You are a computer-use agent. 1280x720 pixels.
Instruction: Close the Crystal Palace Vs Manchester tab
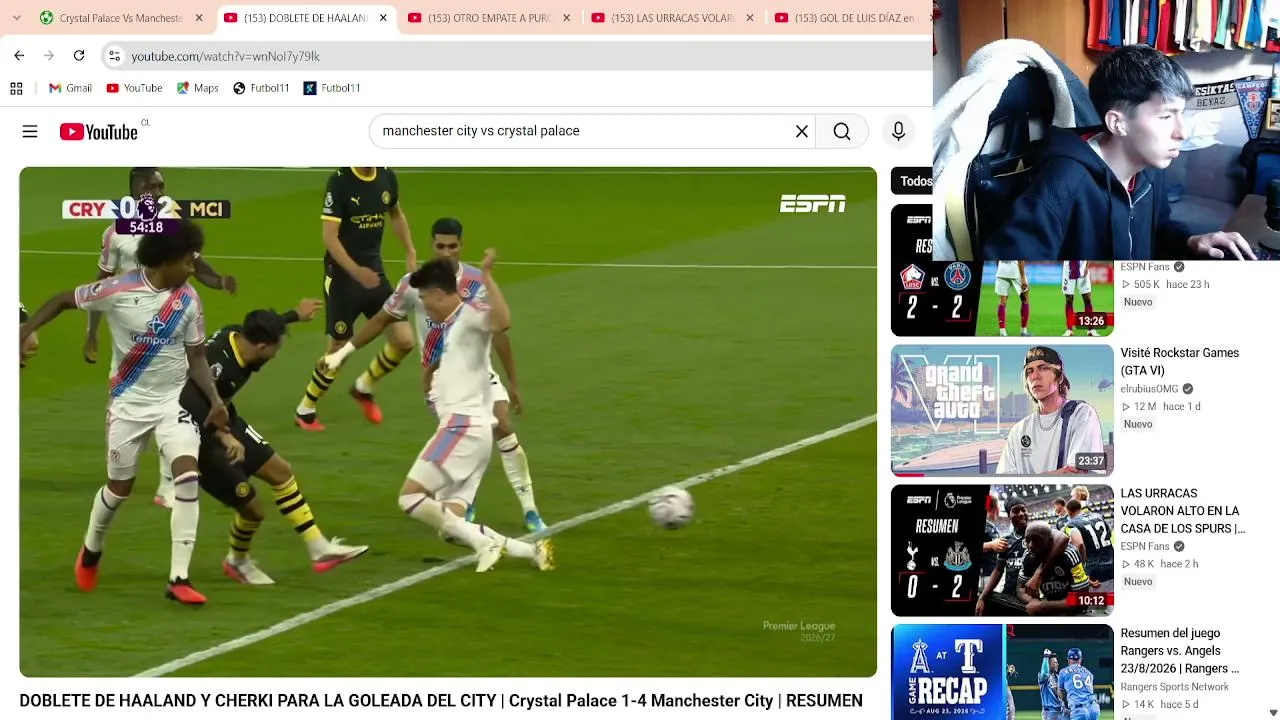point(199,18)
